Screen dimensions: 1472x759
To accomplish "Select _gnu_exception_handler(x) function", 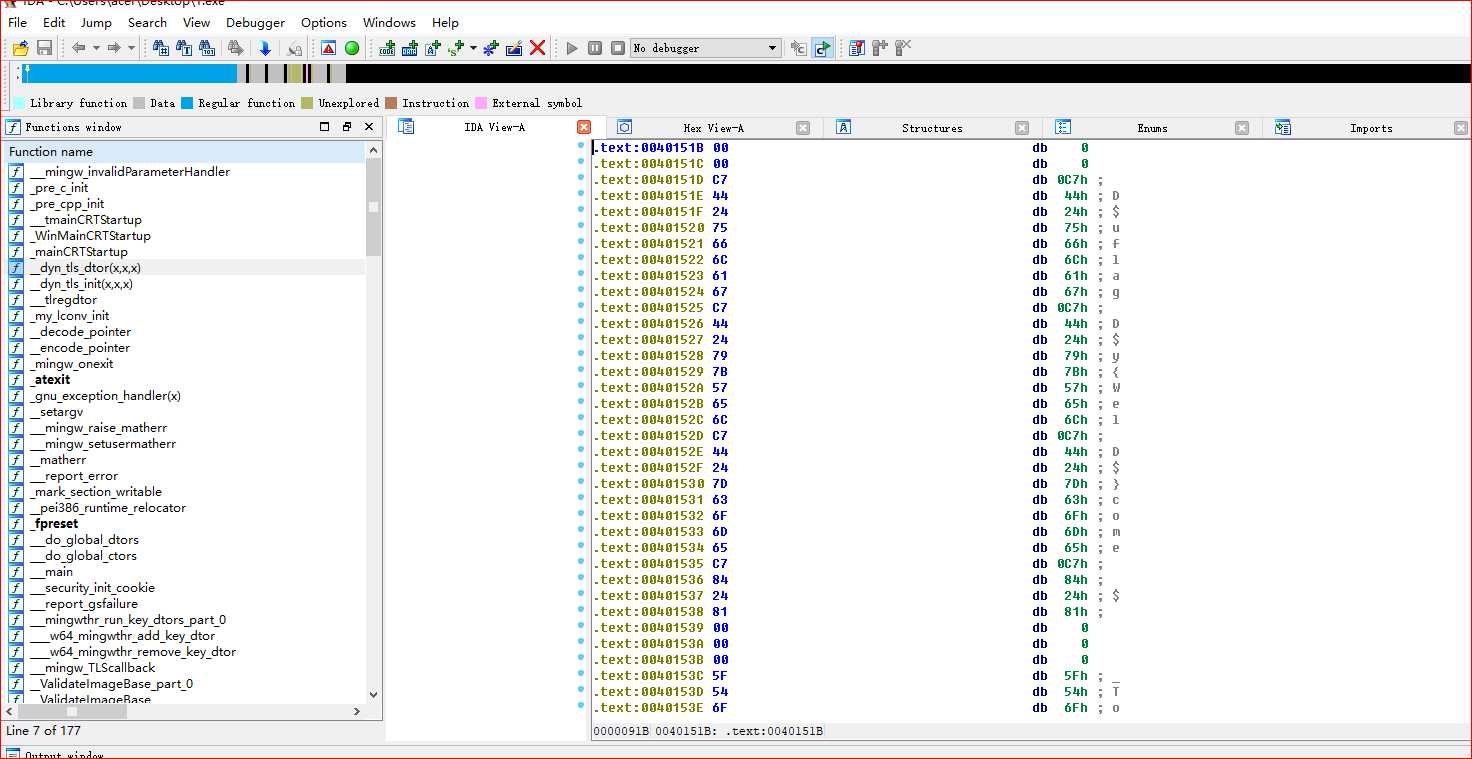I will (x=105, y=396).
